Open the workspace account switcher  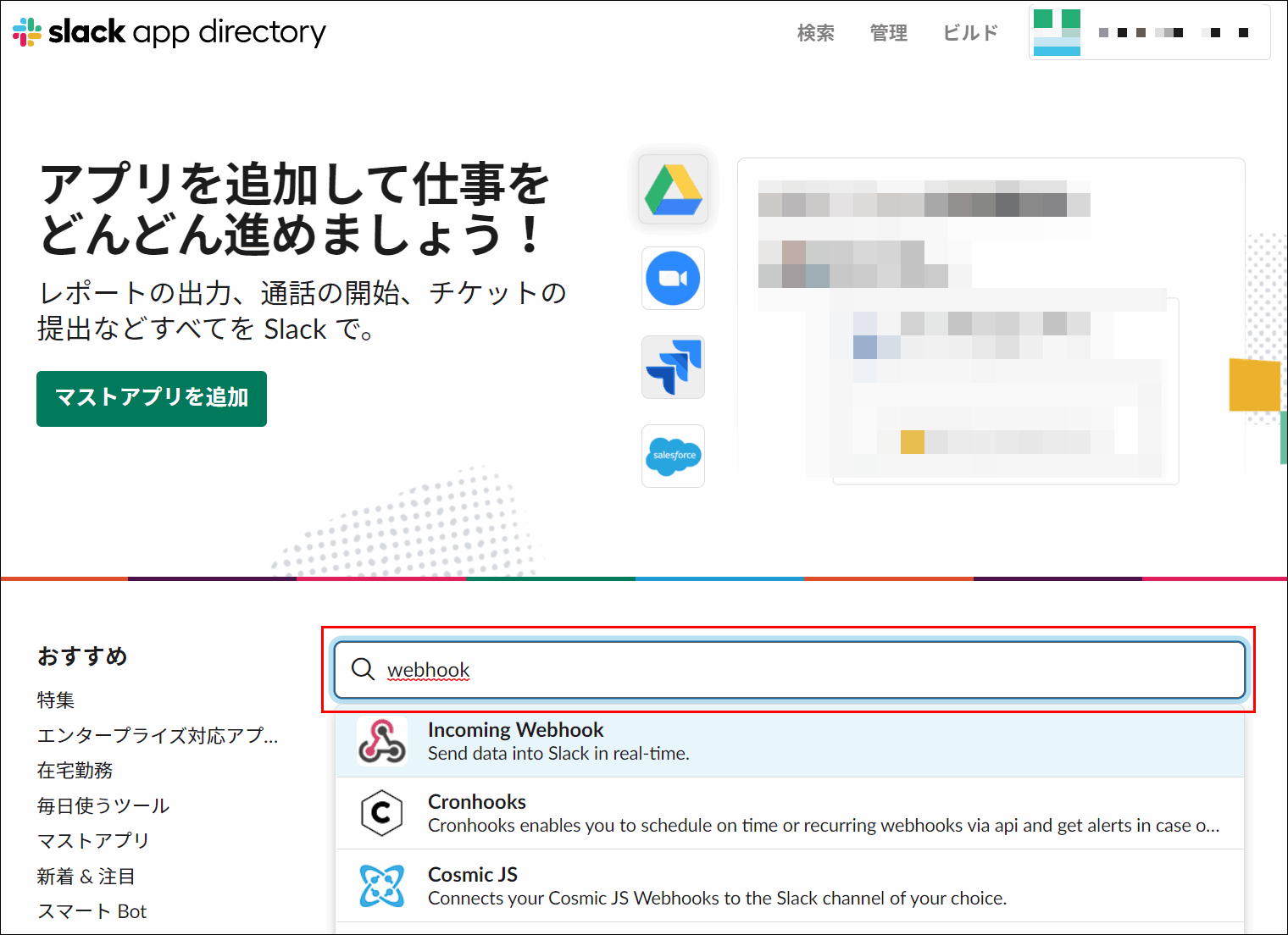point(1150,32)
